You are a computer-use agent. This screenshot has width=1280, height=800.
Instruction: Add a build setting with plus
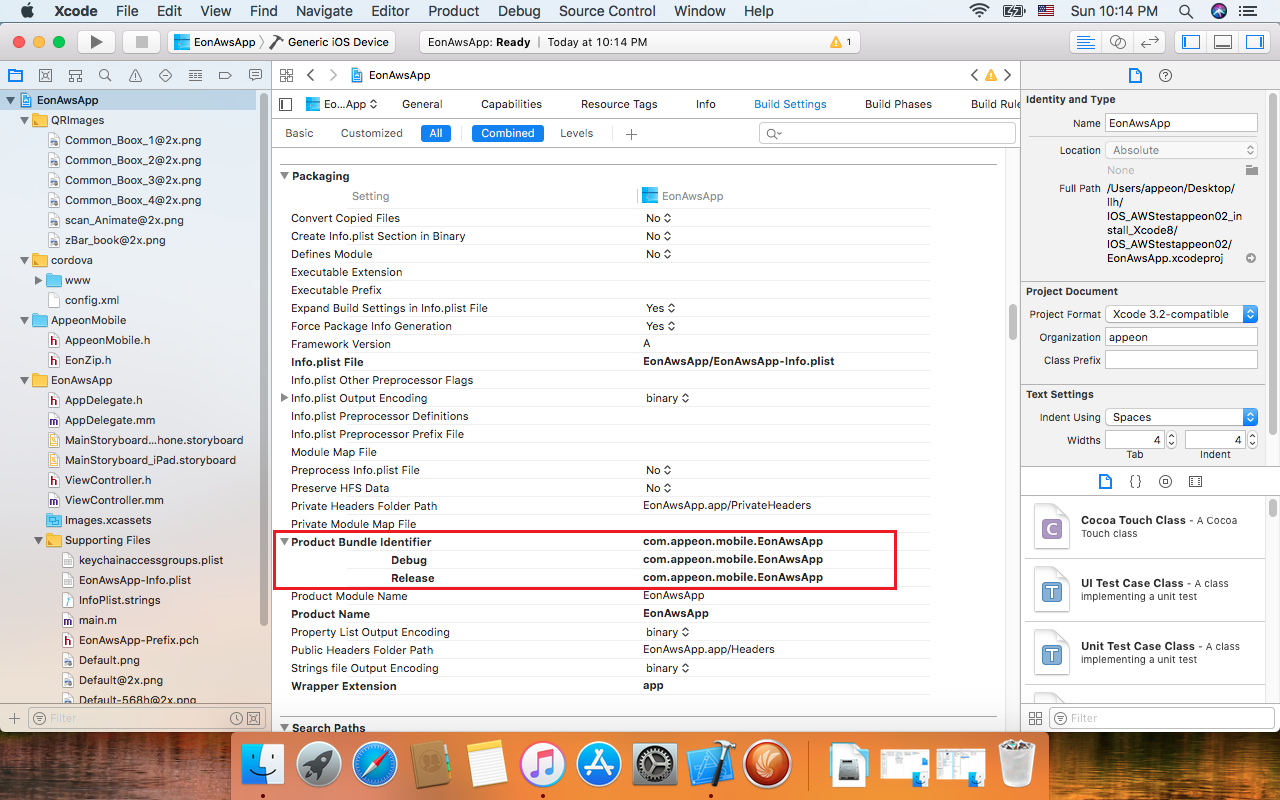[631, 133]
